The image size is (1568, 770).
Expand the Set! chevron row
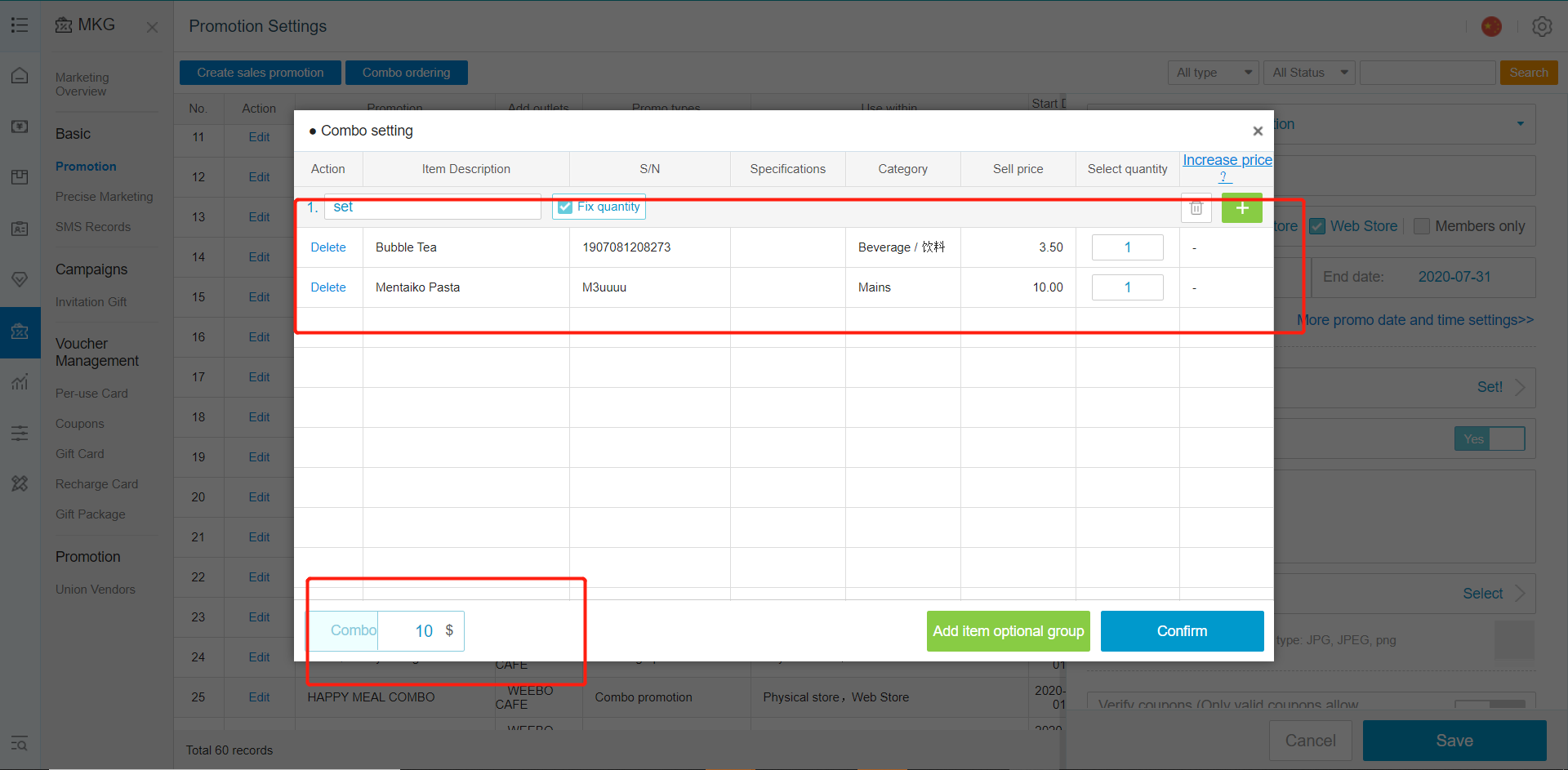pos(1521,387)
